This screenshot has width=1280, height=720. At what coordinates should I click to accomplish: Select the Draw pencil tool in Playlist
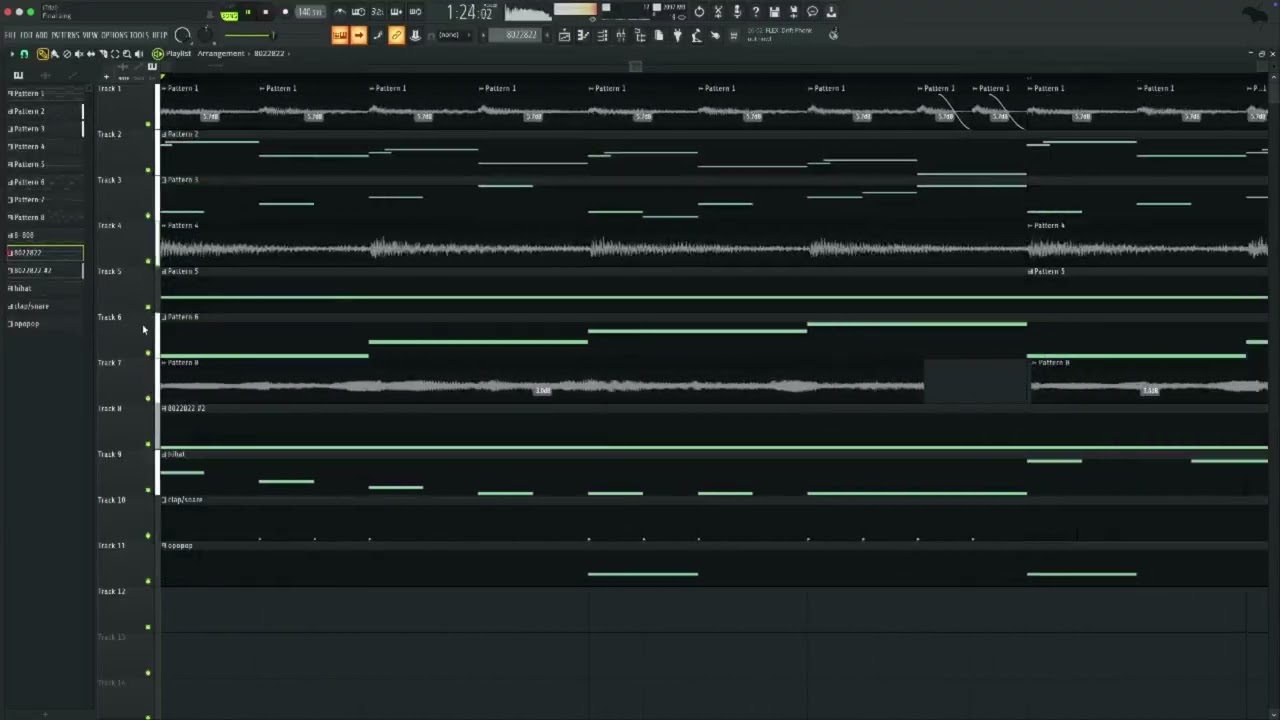43,54
